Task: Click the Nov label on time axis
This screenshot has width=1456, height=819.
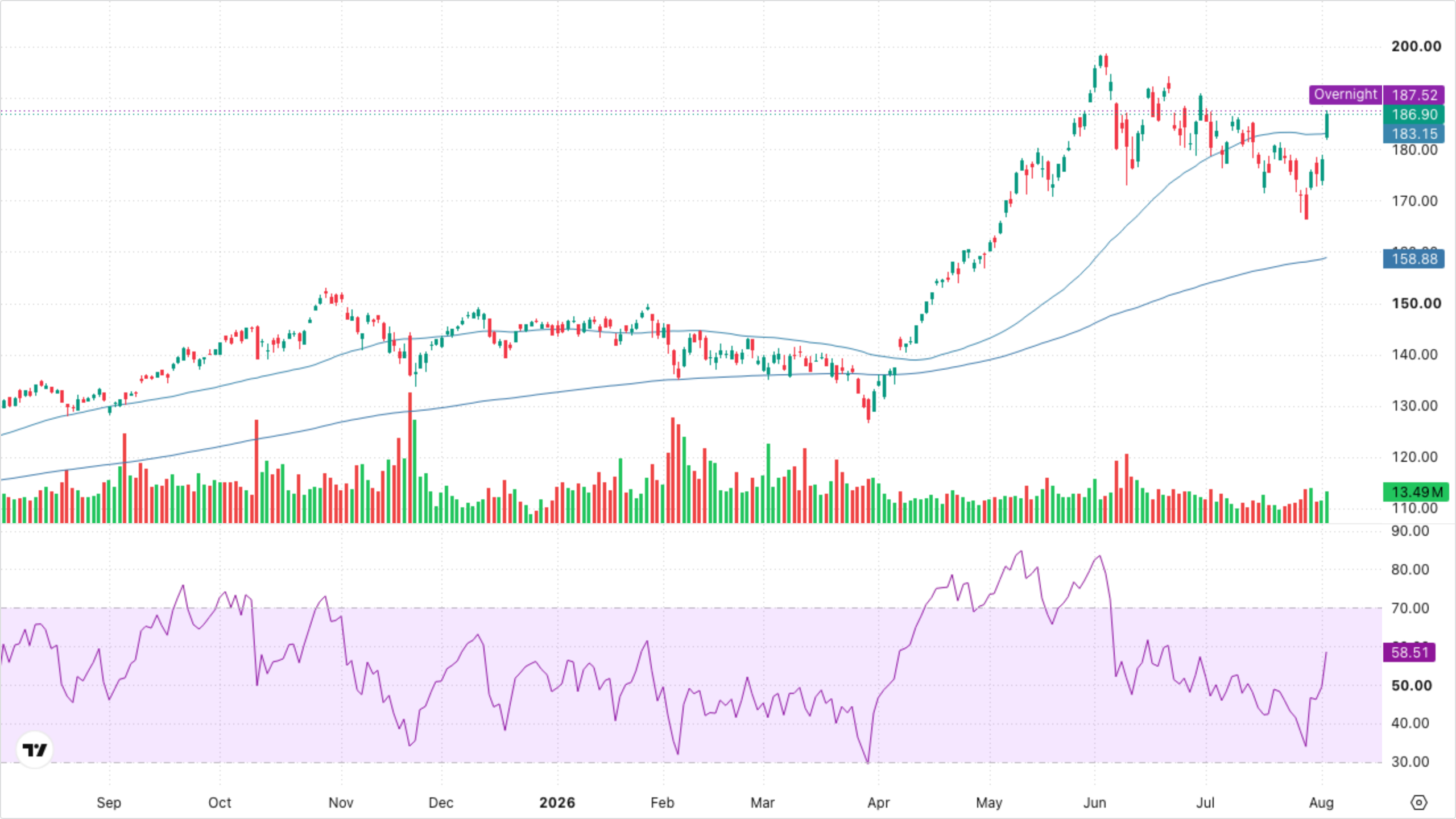Action: click(341, 803)
